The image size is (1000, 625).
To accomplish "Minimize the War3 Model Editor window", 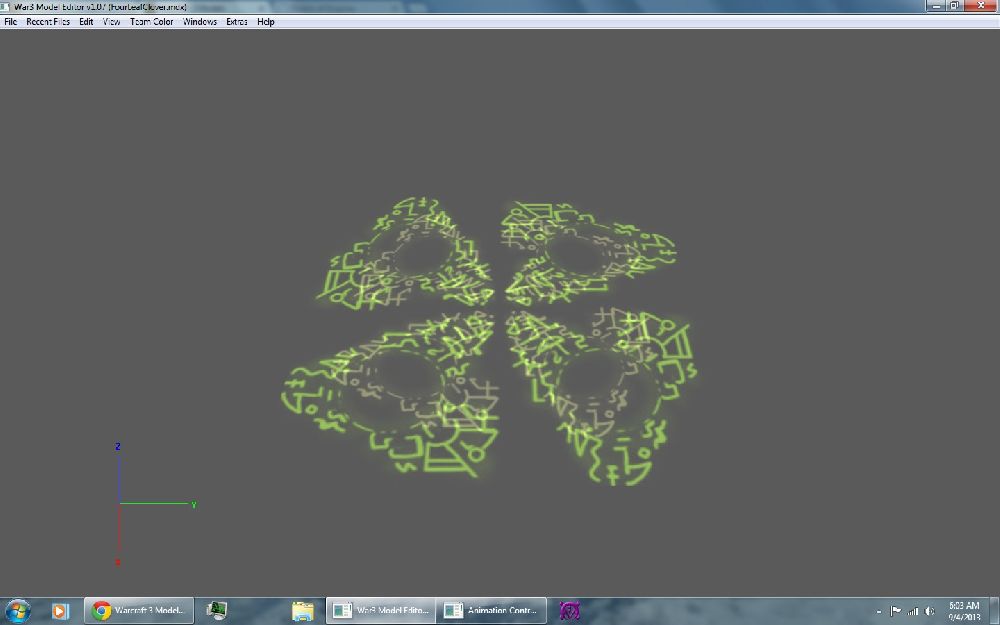I will point(936,6).
